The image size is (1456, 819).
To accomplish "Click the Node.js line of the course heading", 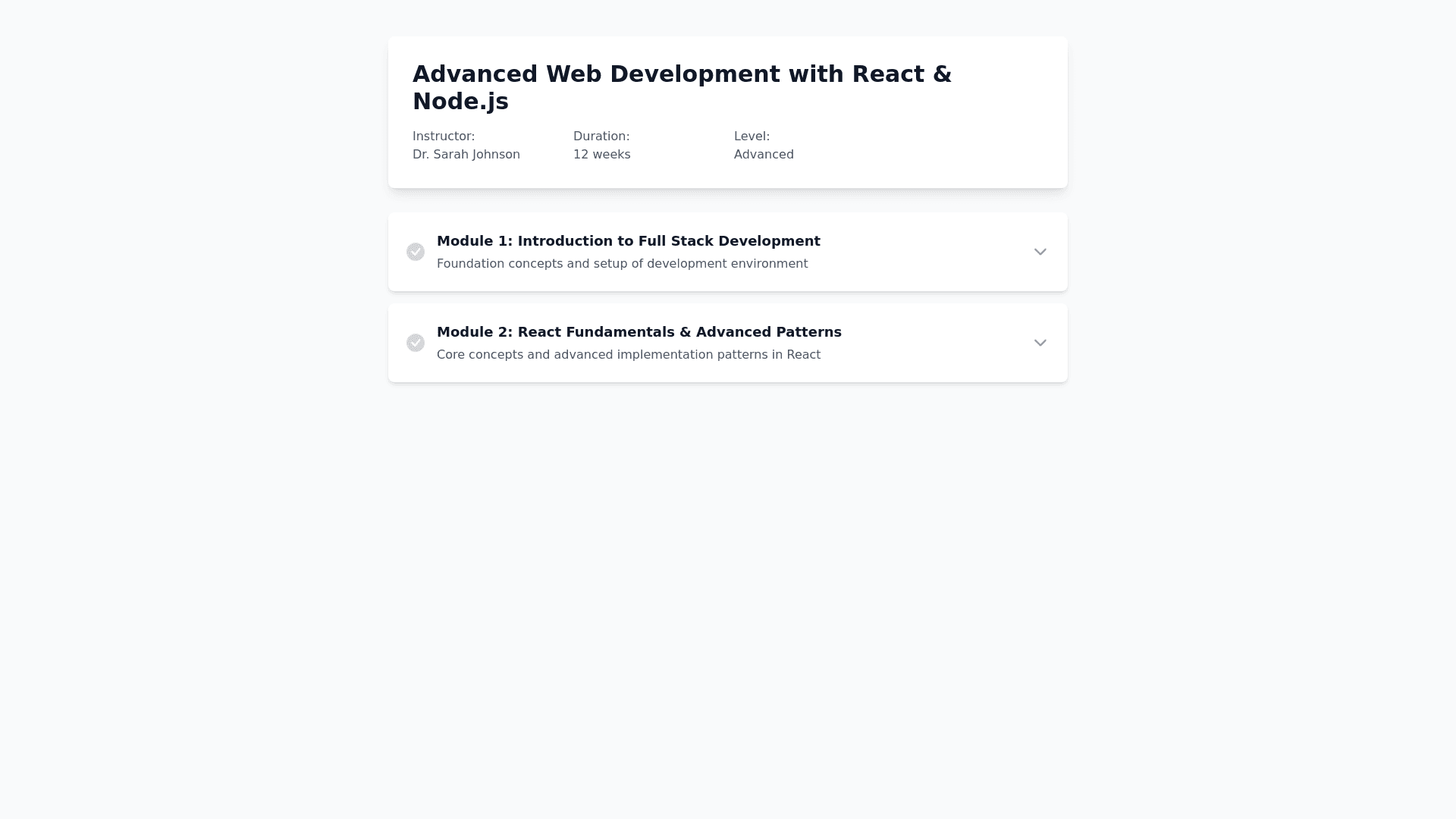I will [x=460, y=102].
